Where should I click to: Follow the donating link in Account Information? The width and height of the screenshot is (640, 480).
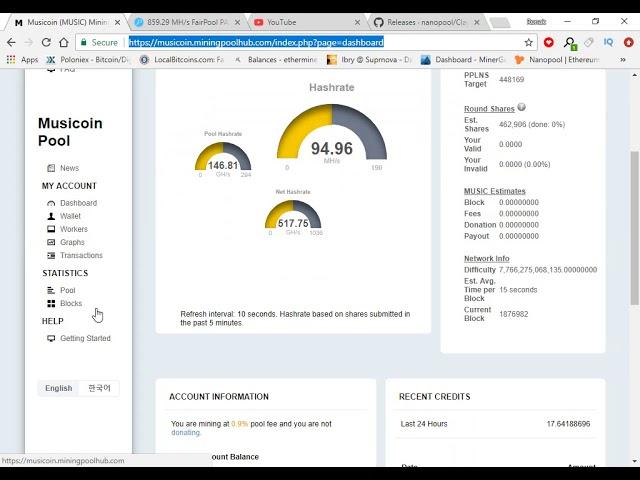(x=185, y=433)
